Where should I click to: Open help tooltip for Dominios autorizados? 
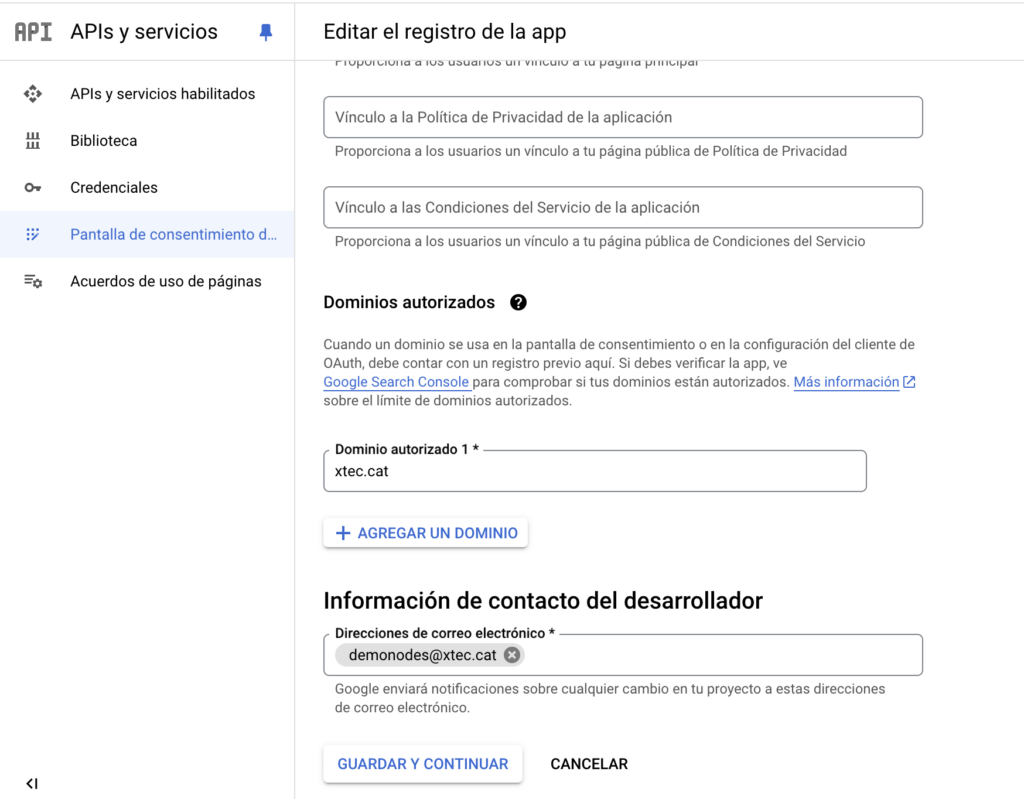click(x=518, y=302)
